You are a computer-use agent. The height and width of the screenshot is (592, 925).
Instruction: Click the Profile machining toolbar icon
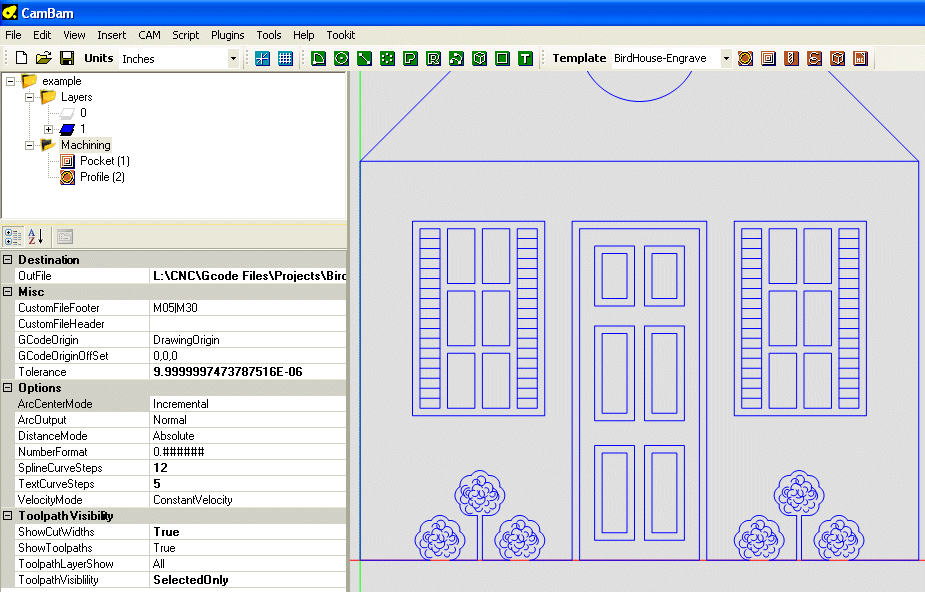pos(745,59)
